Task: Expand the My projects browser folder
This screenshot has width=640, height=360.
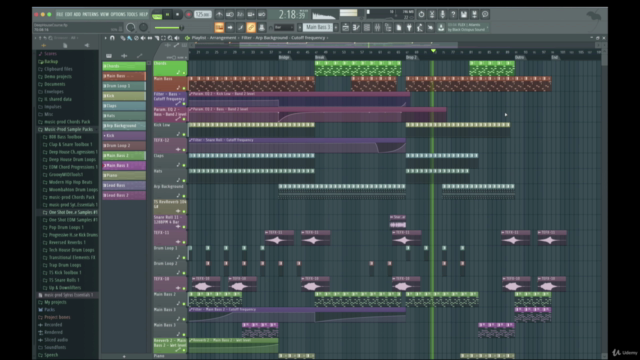Action: (x=52, y=302)
